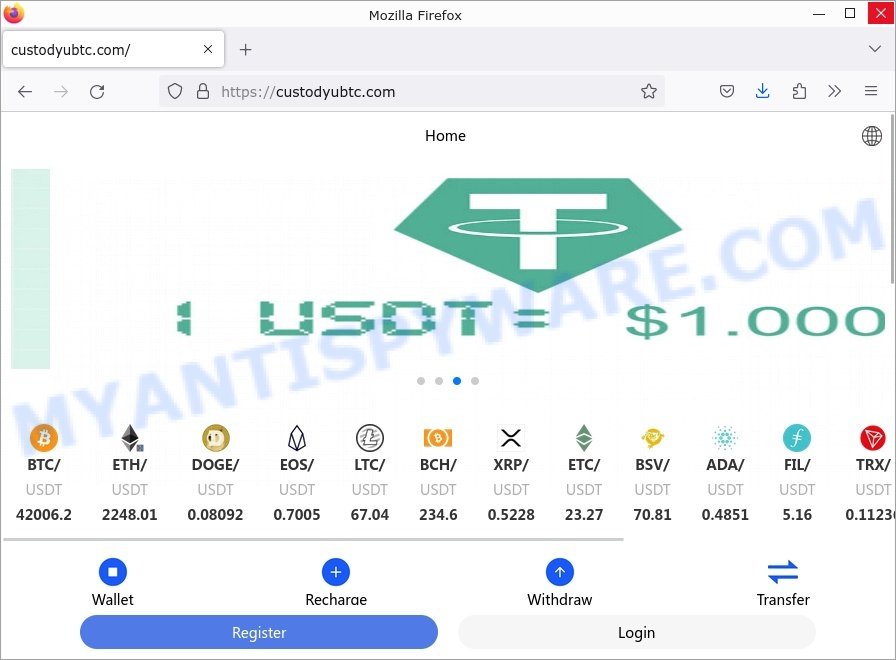Image resolution: width=896 pixels, height=660 pixels.
Task: Click the Cardano ADA coin icon
Action: (725, 438)
